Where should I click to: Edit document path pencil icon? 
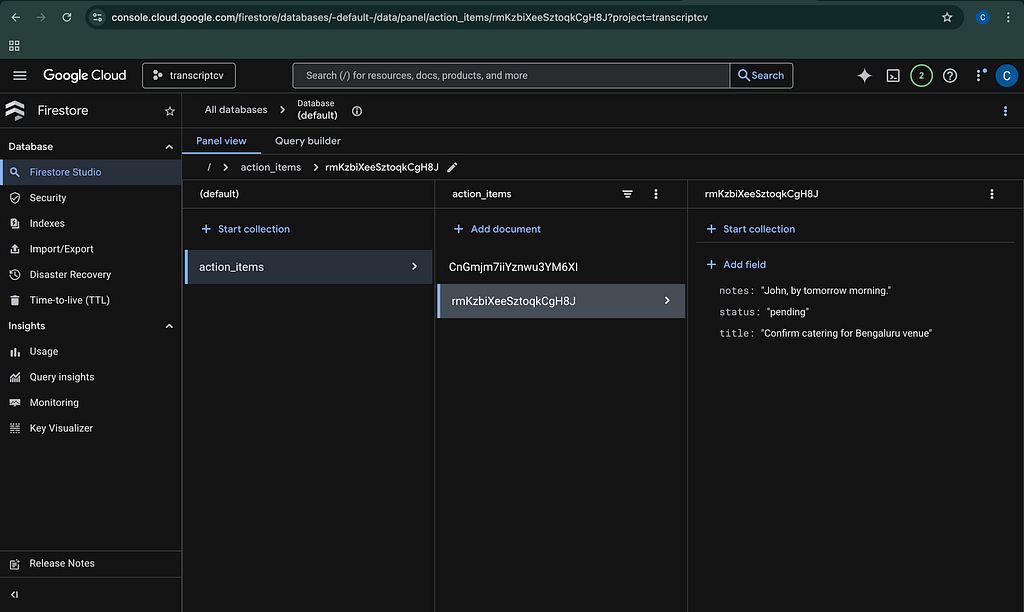tap(452, 167)
